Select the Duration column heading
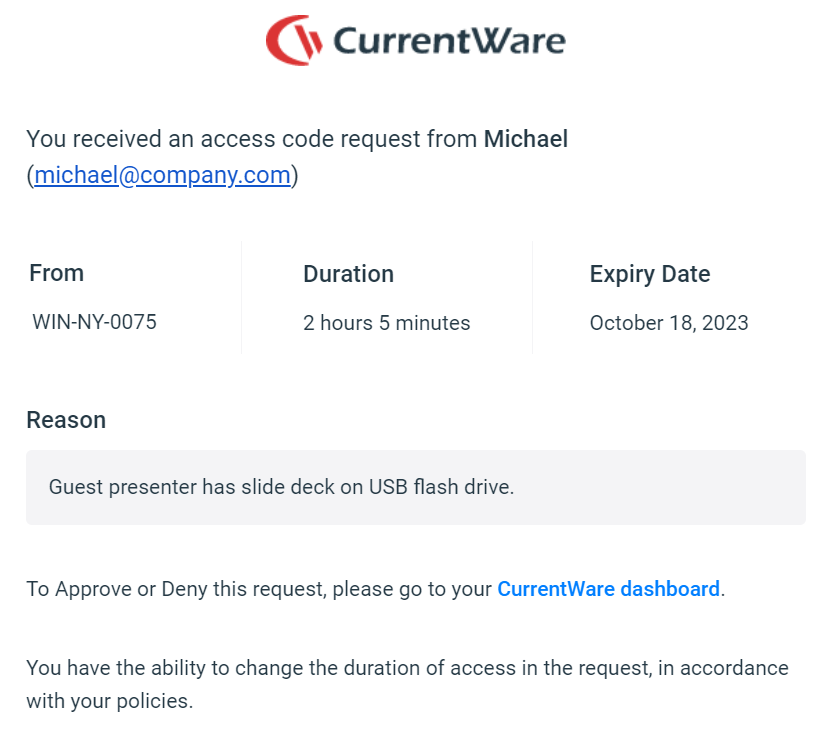832x742 pixels. point(348,274)
